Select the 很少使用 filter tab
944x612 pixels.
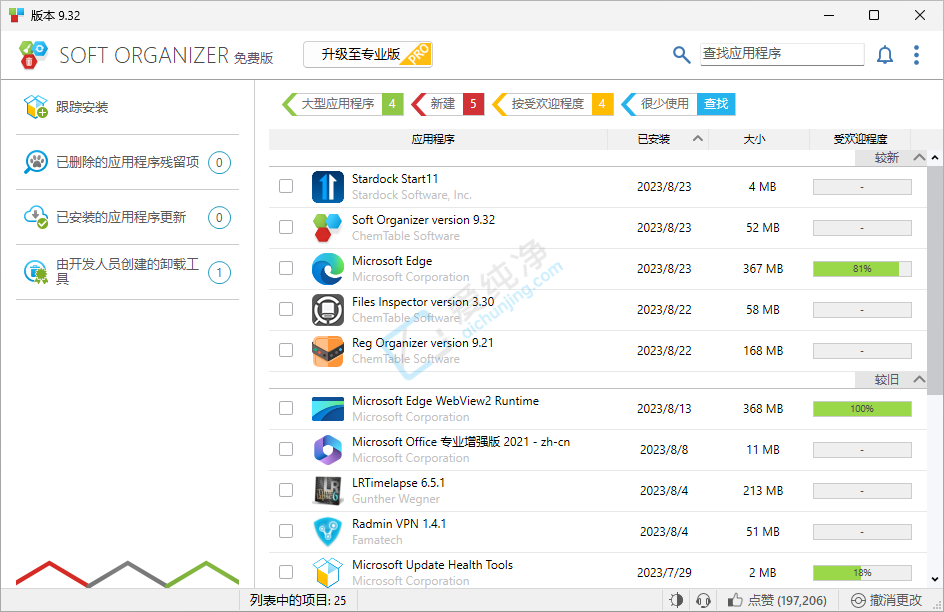tap(659, 104)
